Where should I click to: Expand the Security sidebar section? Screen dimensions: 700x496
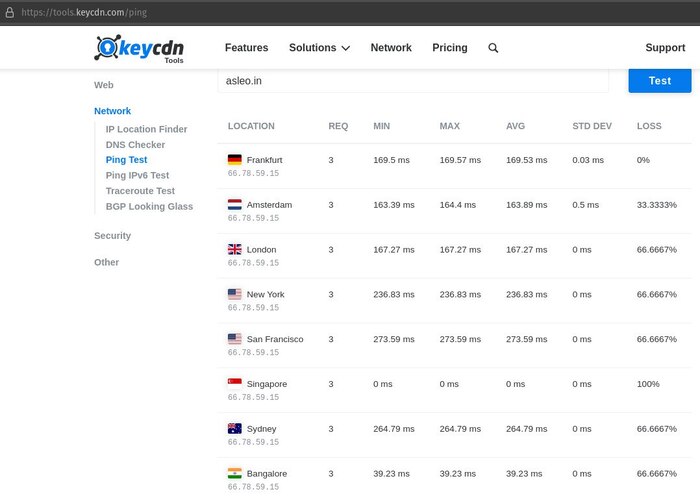pos(112,236)
